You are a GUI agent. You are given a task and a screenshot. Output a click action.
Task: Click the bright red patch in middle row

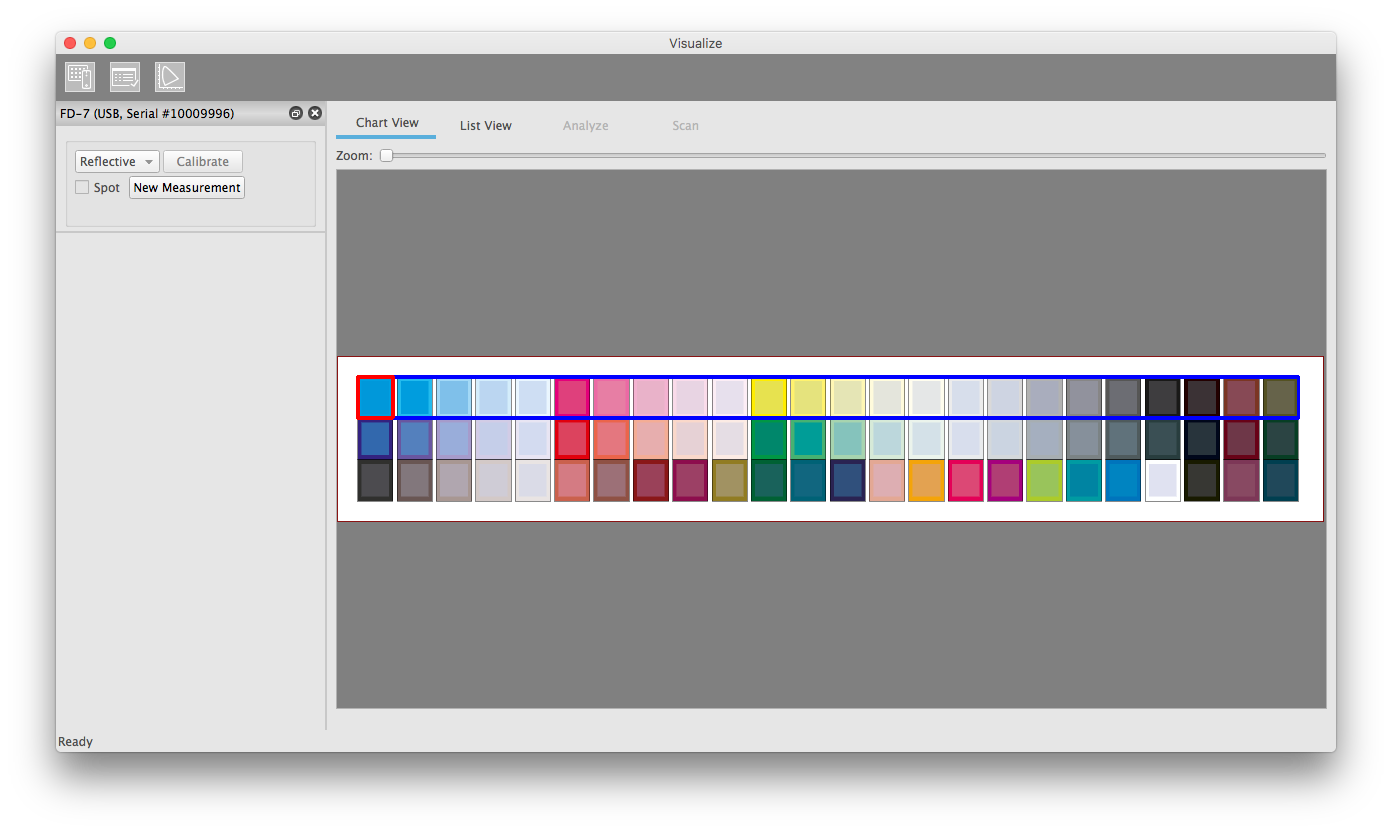[572, 440]
